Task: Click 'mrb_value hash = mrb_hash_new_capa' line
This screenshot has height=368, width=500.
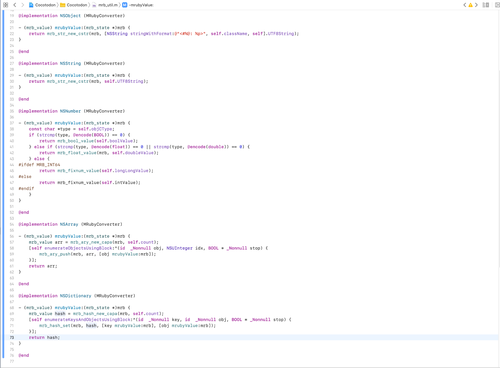Action: [96, 314]
